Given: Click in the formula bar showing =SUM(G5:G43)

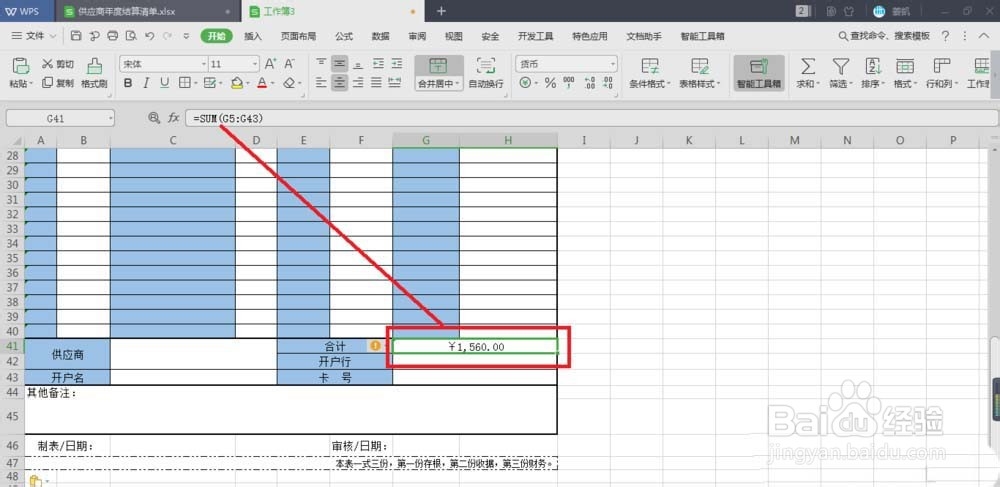Looking at the screenshot, I should 591,119.
